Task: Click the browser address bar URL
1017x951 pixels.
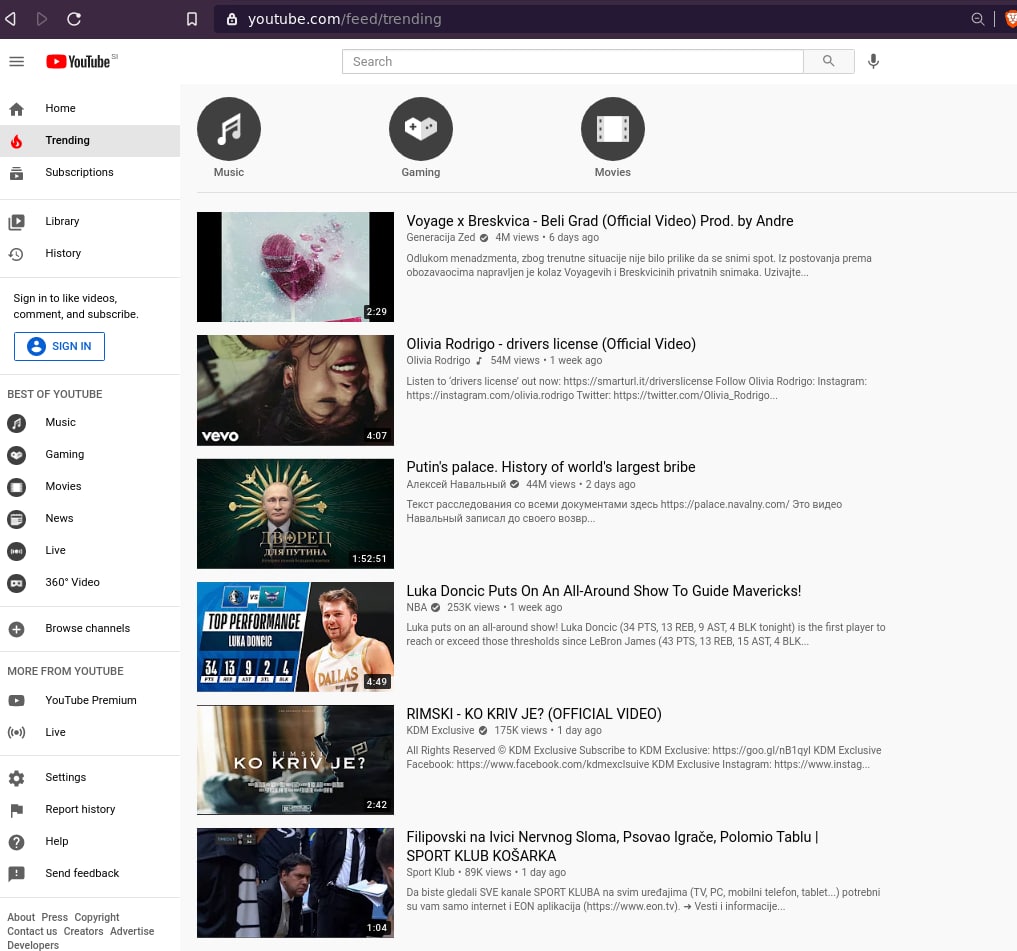Action: 344,19
